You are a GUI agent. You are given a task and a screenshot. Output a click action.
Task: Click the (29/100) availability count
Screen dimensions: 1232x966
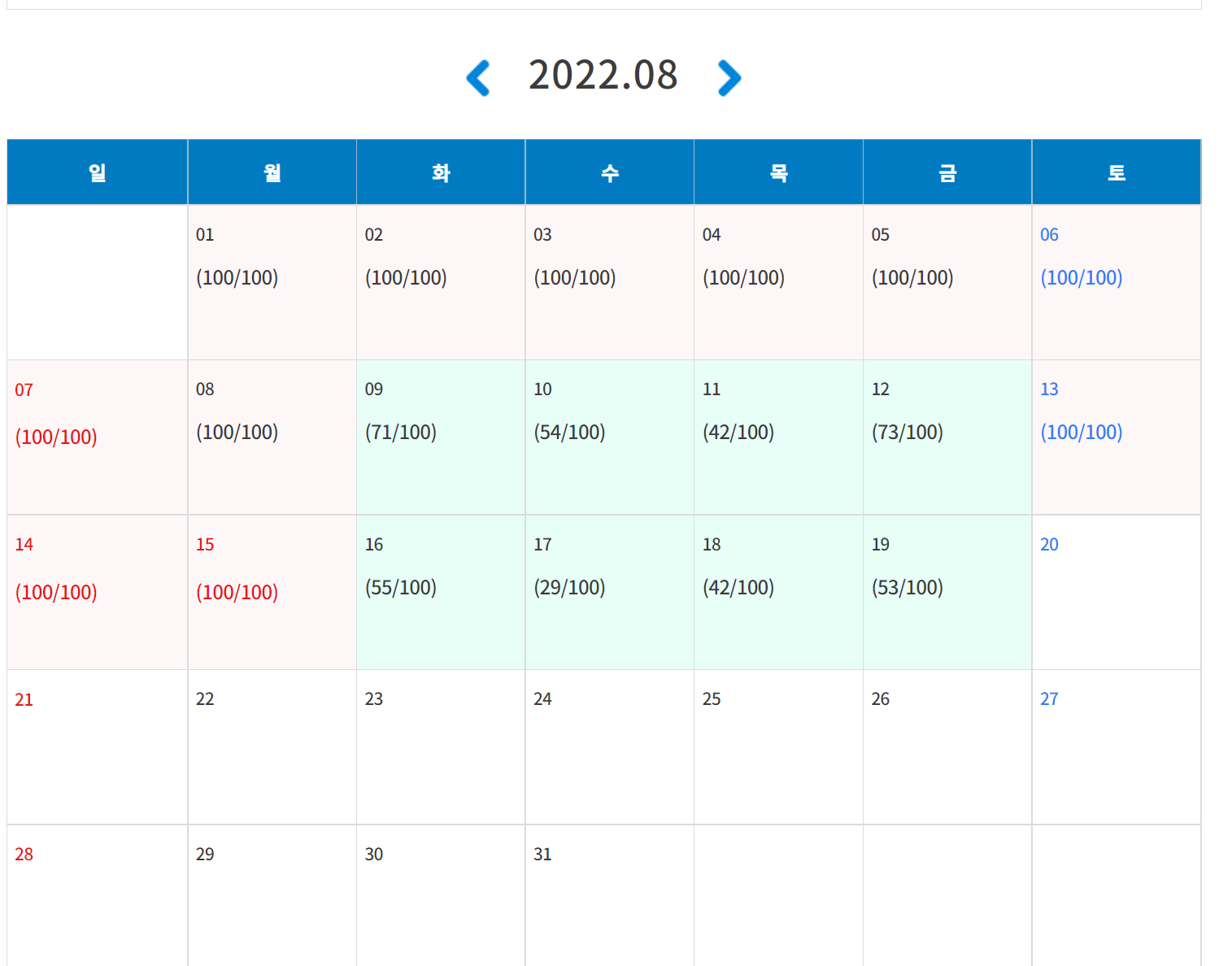(x=569, y=588)
